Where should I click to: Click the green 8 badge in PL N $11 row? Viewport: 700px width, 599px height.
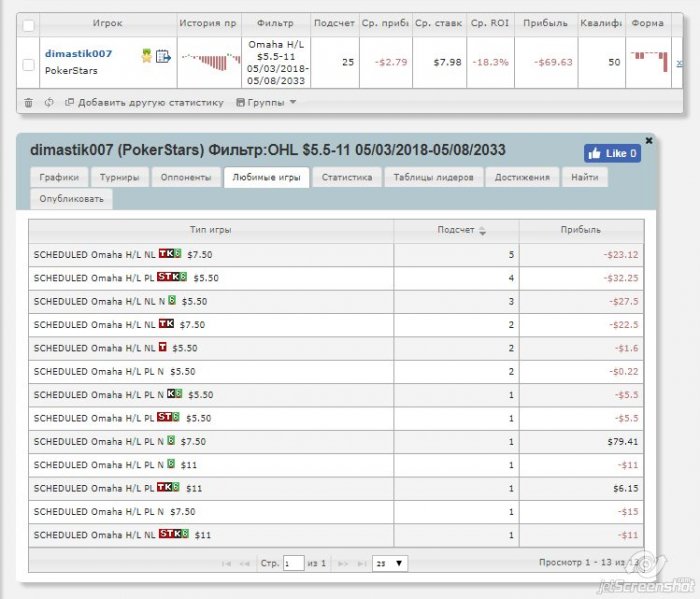[x=171, y=464]
